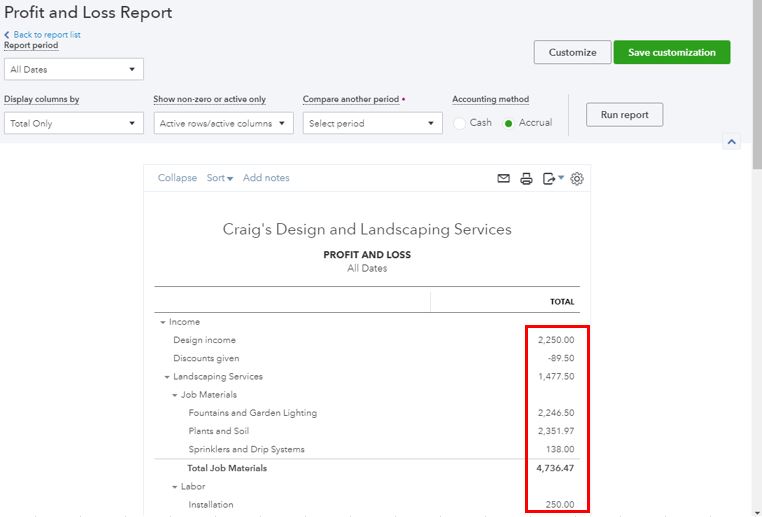Click the Installation row label
Screen dimensions: 762x517
pyautogui.click(x=211, y=505)
